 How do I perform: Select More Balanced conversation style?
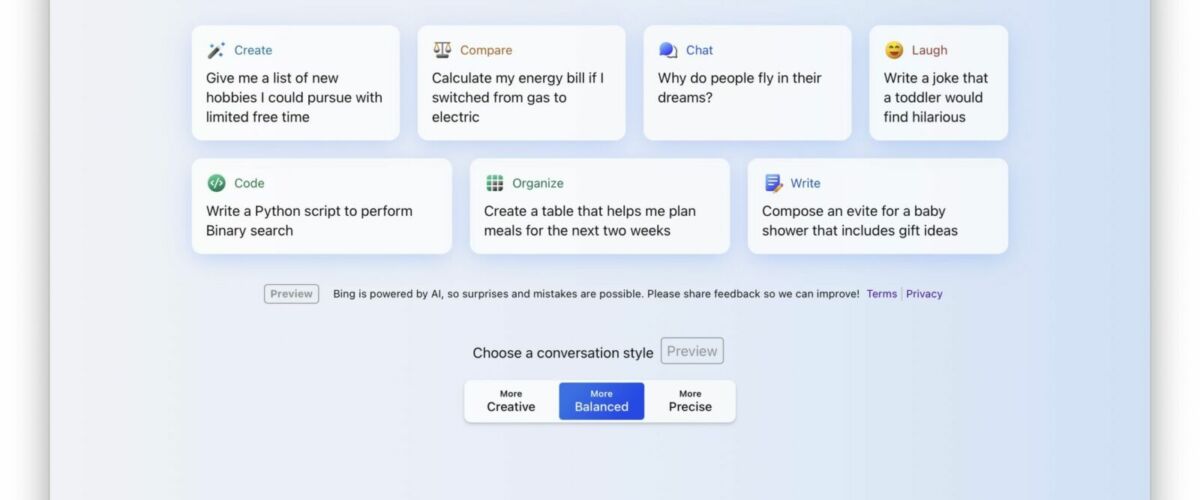pyautogui.click(x=601, y=401)
